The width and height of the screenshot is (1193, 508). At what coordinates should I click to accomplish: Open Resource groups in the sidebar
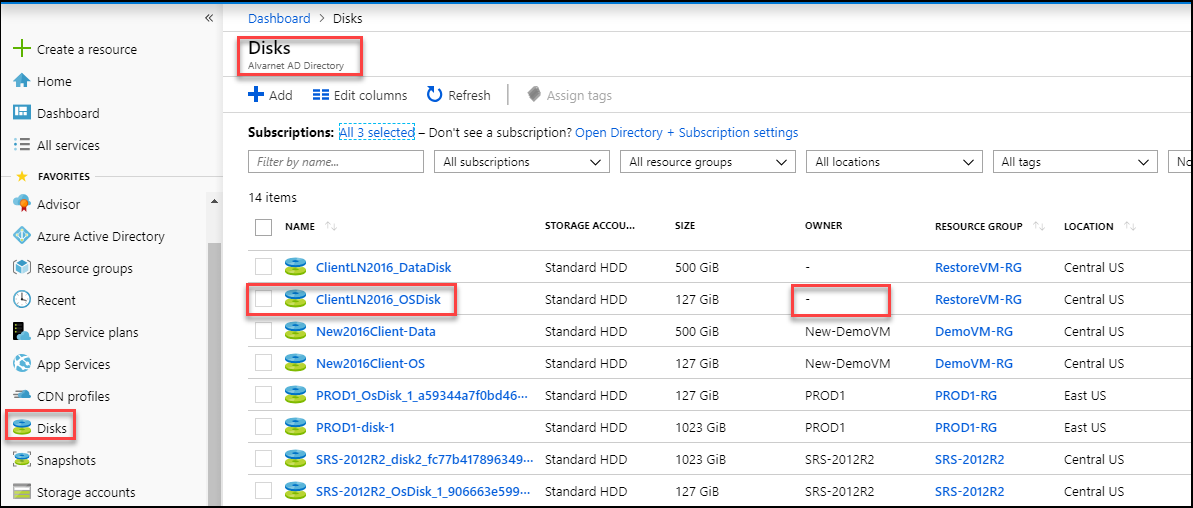point(85,268)
